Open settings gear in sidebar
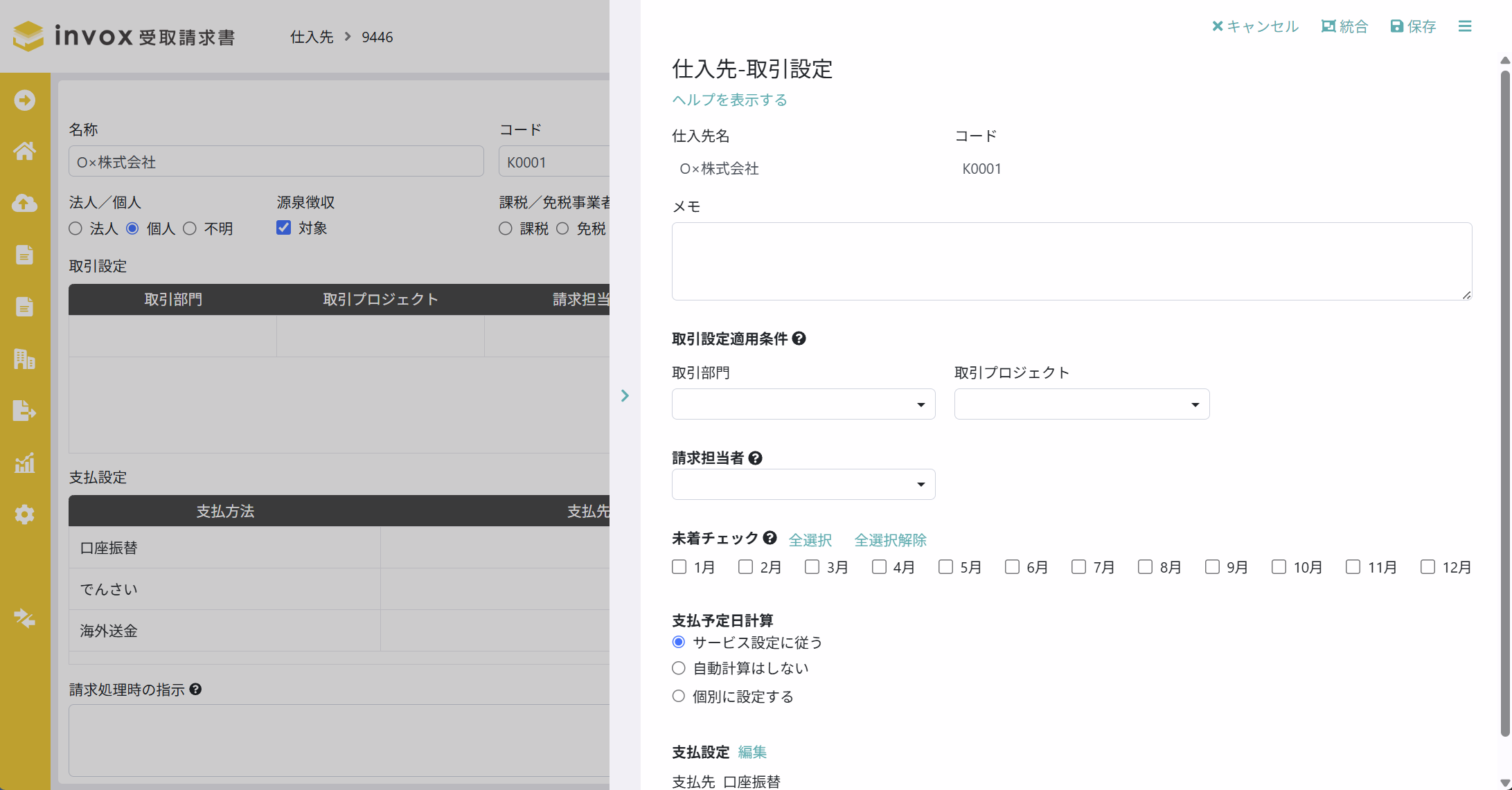The image size is (1512, 790). (25, 514)
